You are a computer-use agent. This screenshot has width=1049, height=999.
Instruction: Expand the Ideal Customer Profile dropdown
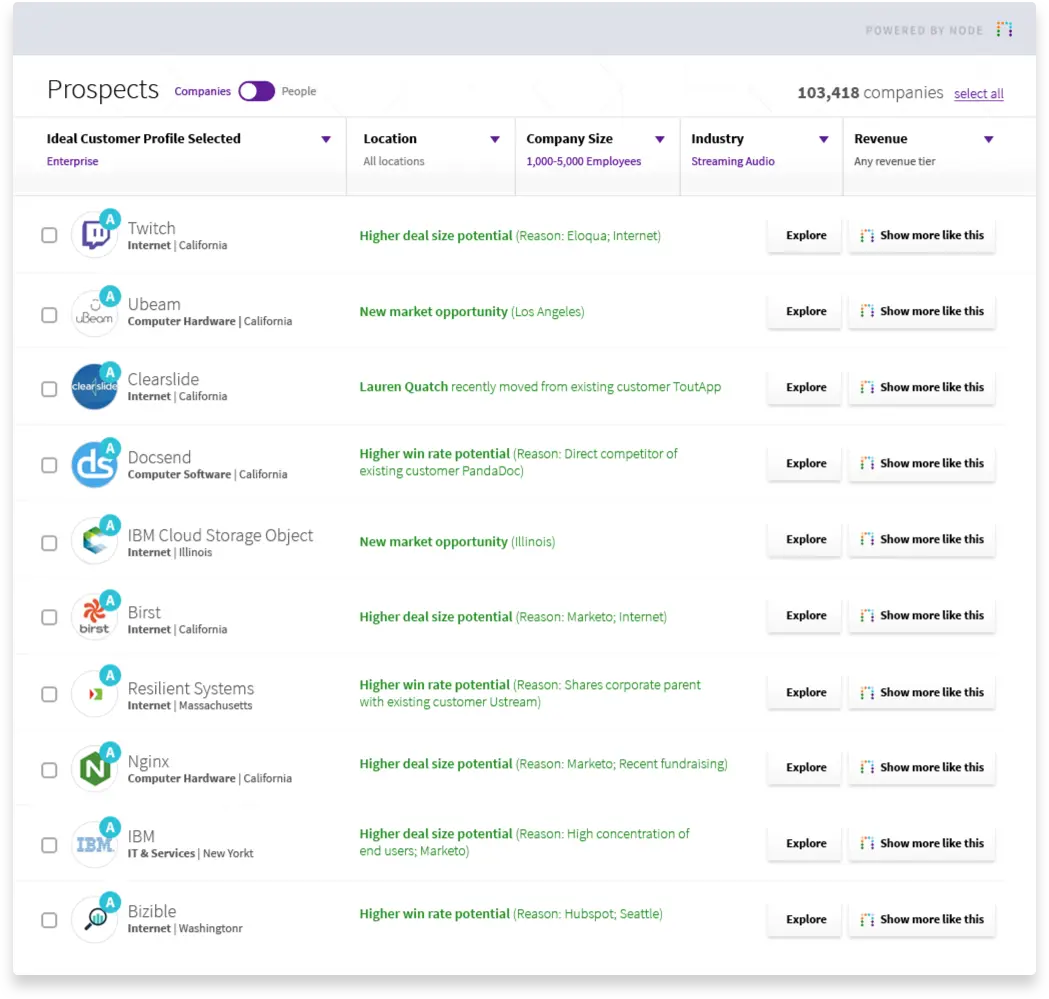(x=326, y=139)
